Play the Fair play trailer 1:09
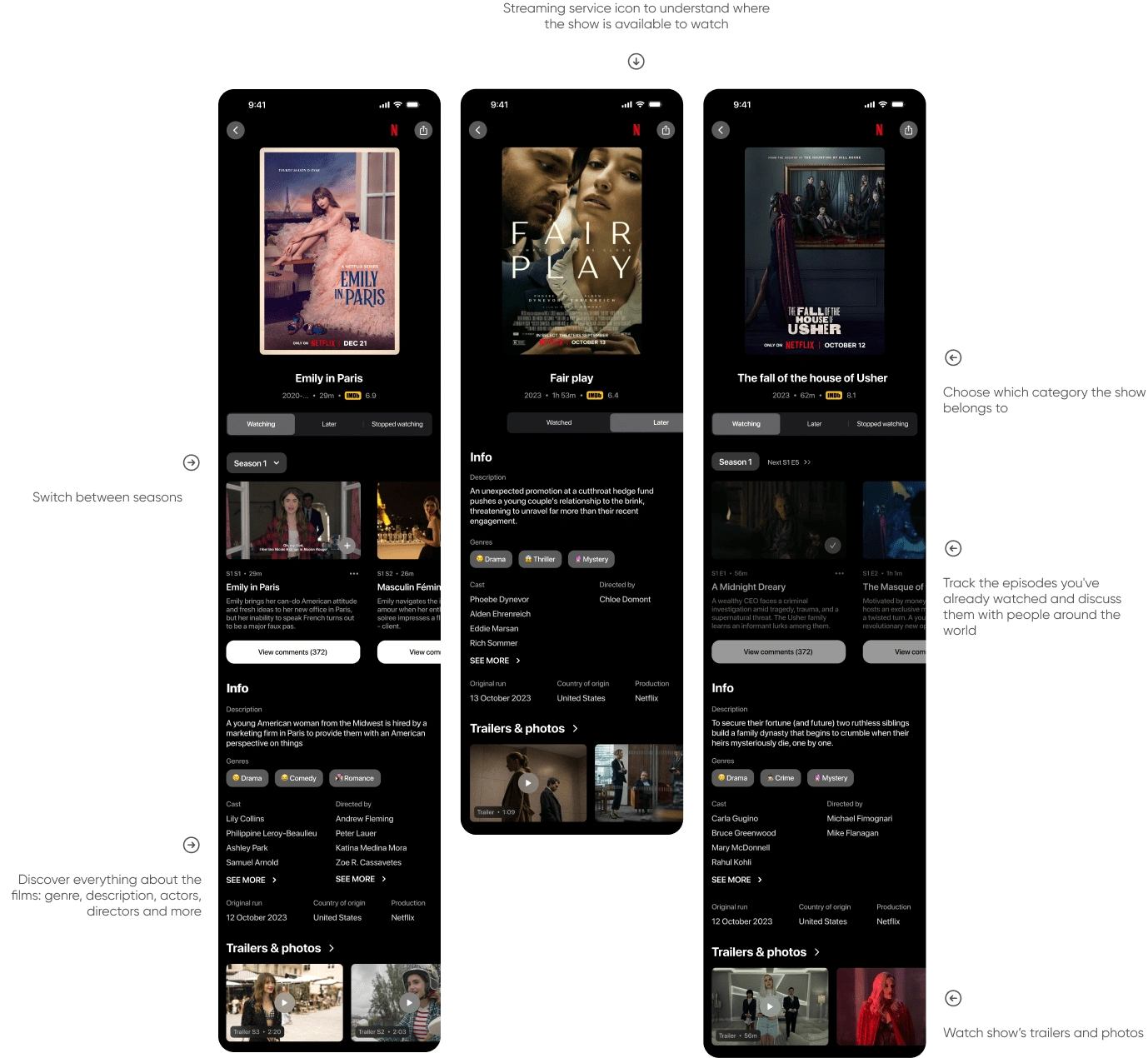1148x1058 pixels. [x=527, y=783]
